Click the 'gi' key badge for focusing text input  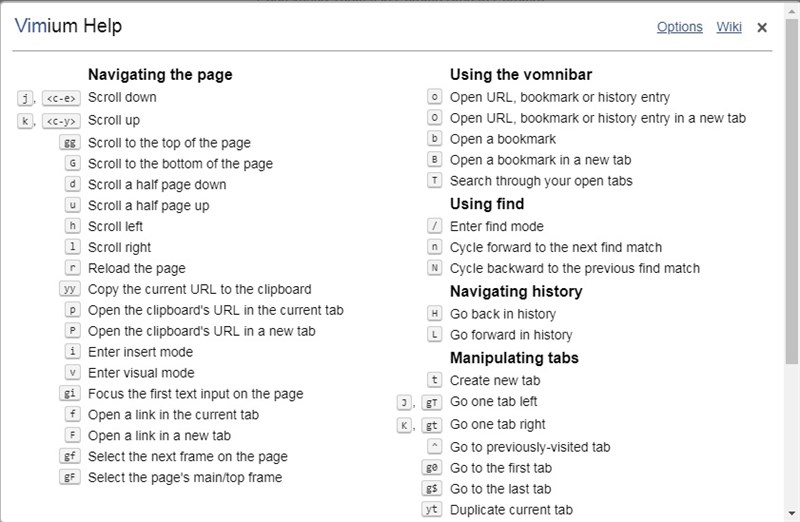point(70,394)
